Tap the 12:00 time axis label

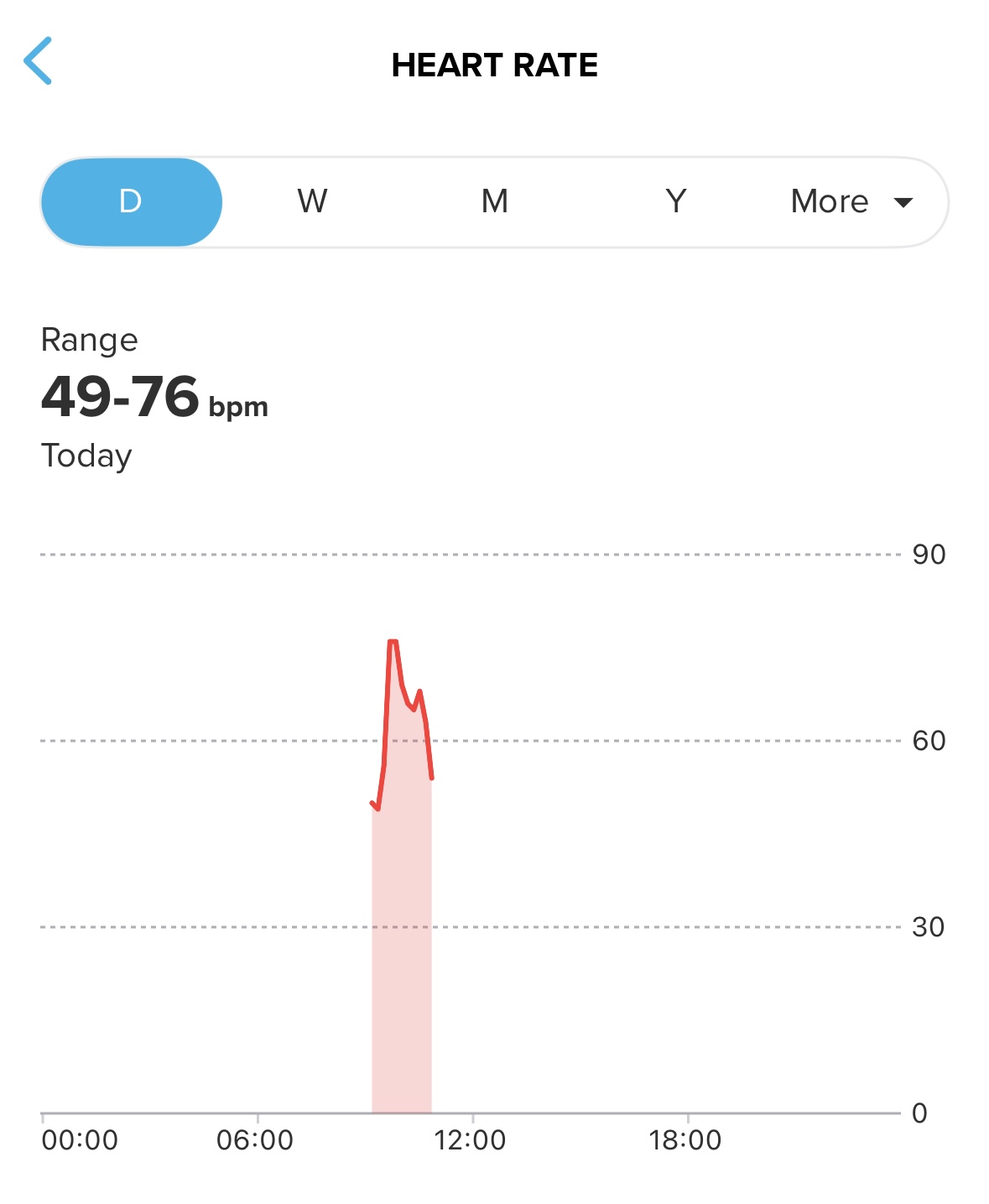pyautogui.click(x=470, y=1140)
